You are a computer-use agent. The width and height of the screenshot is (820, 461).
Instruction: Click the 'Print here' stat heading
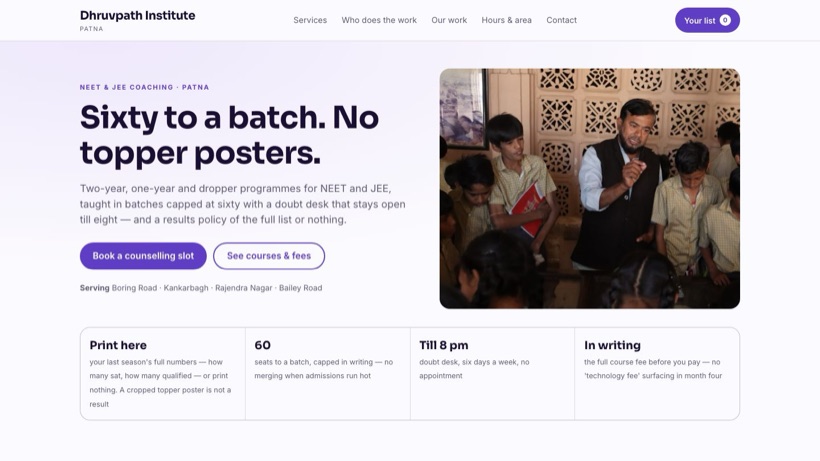tap(118, 345)
